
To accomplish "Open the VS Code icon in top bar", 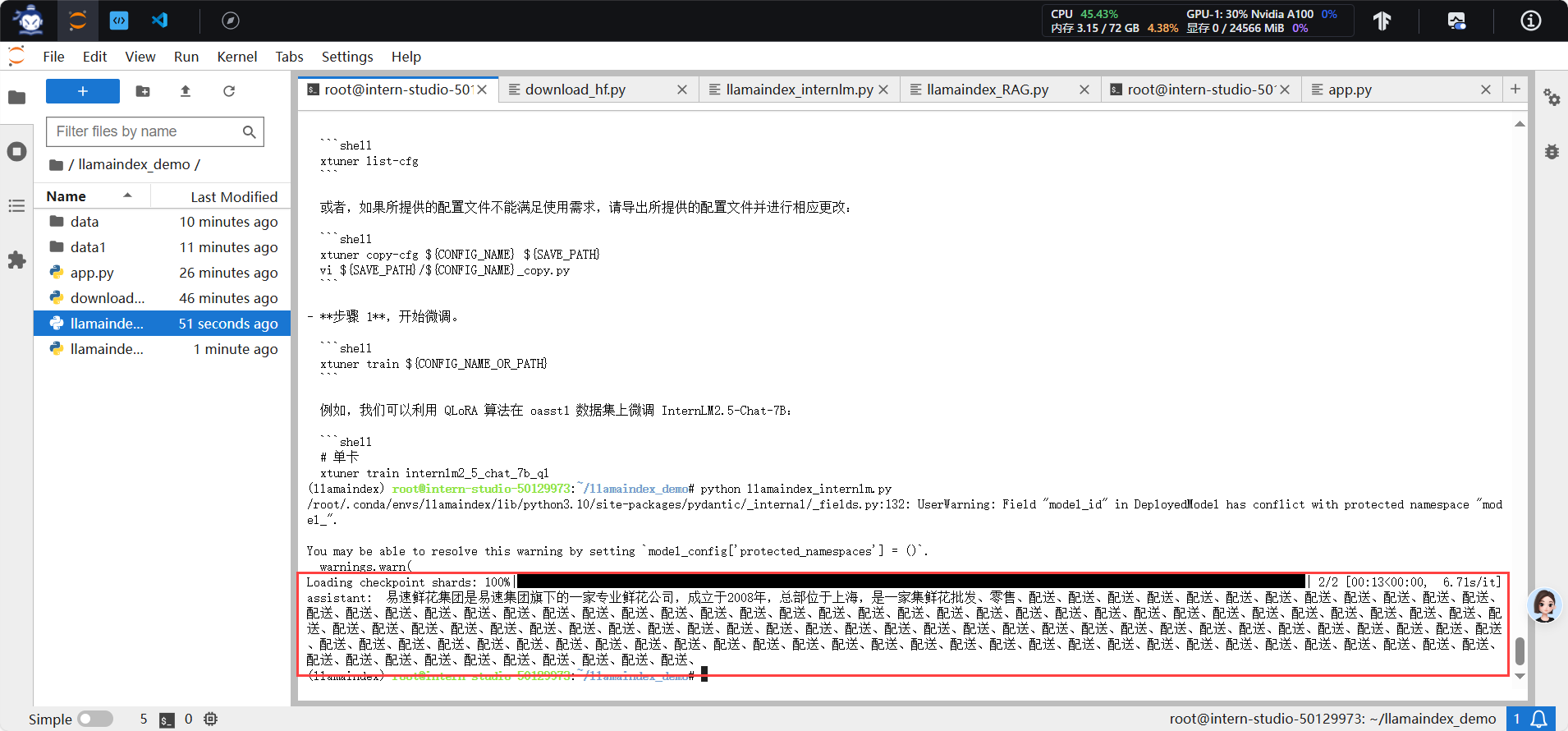I will 160,21.
